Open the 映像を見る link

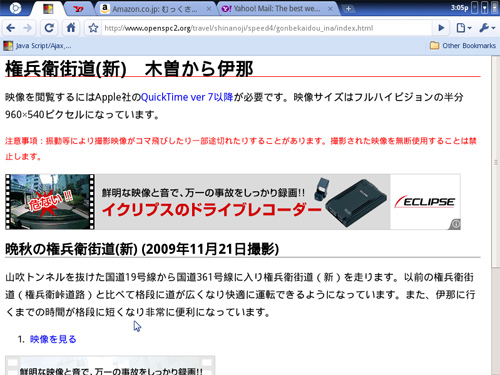(x=53, y=339)
